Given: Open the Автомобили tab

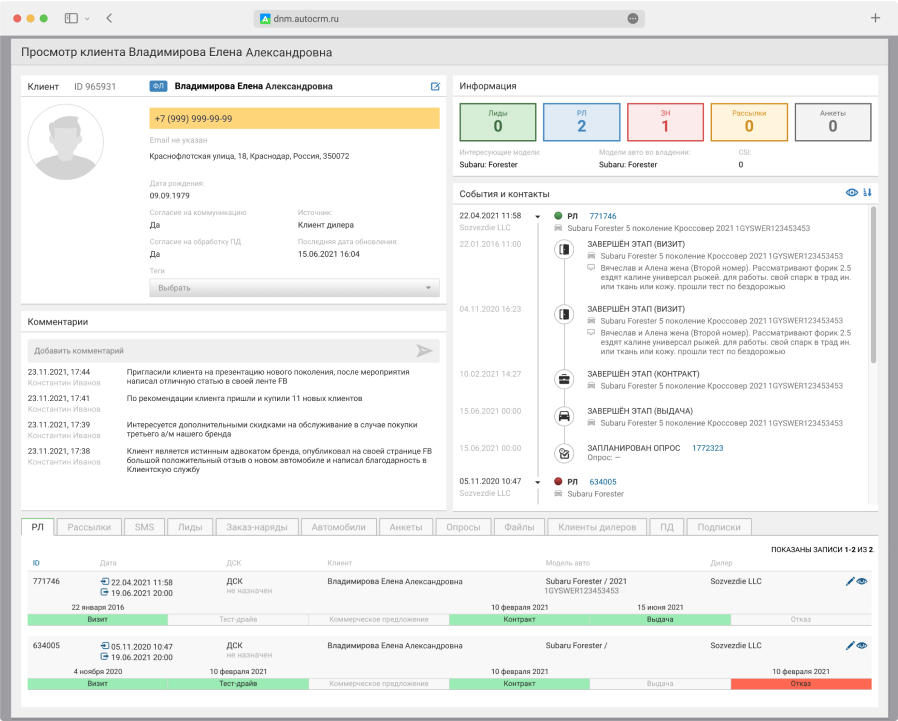Looking at the screenshot, I should pos(338,527).
